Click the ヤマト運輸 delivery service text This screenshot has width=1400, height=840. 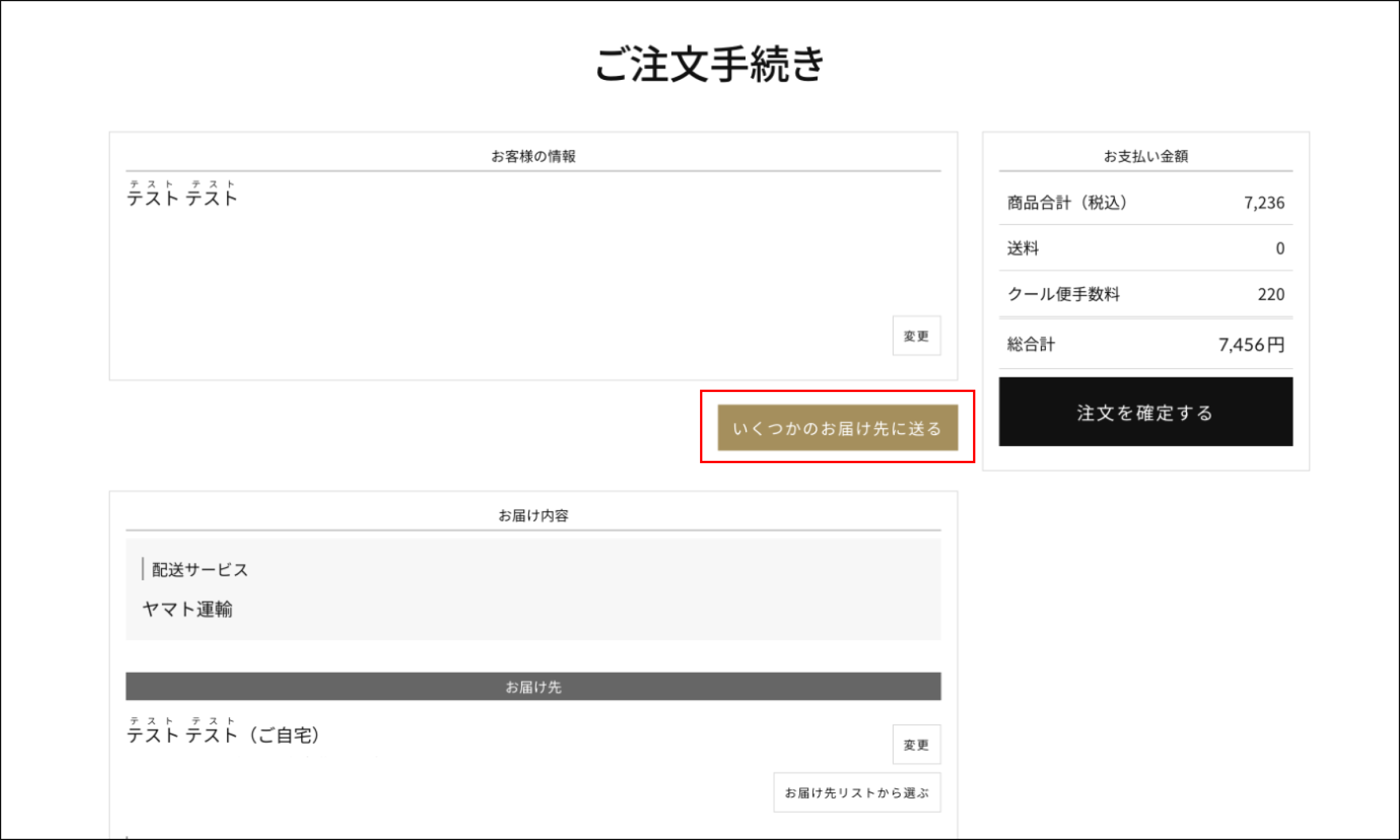coord(187,610)
